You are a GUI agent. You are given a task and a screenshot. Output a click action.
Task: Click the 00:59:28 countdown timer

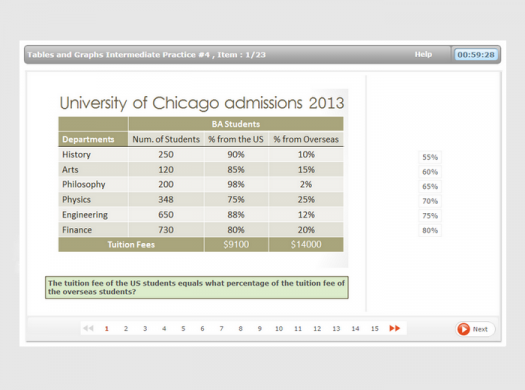pos(476,55)
